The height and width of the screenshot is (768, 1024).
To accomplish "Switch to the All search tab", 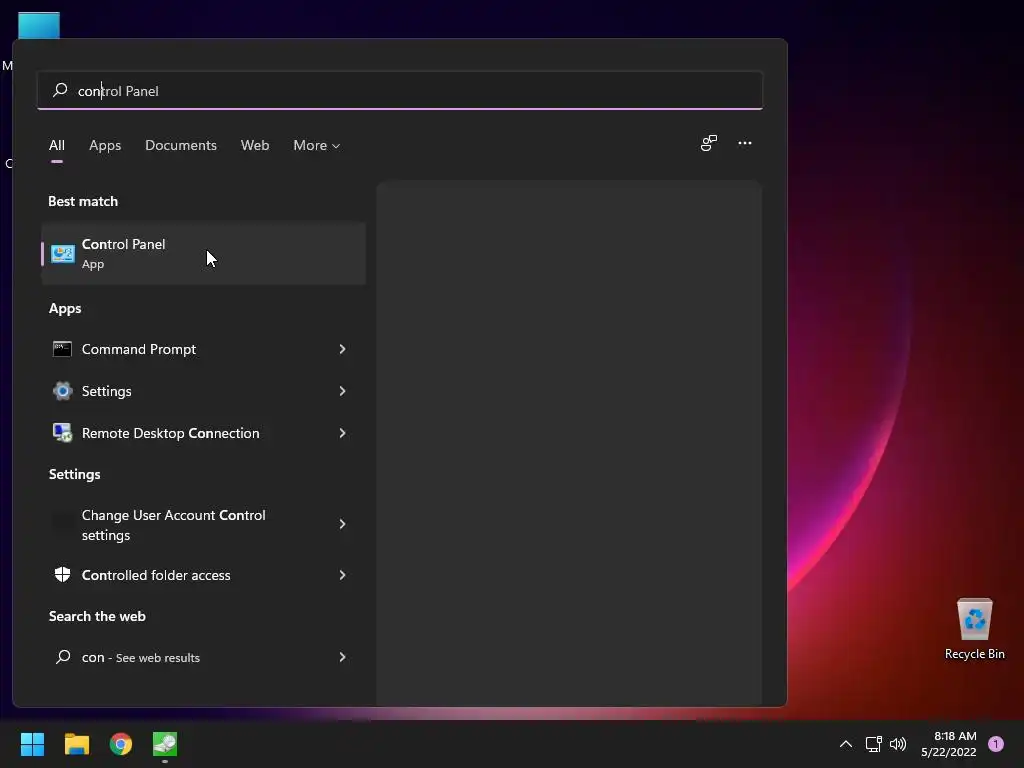I will (57, 145).
